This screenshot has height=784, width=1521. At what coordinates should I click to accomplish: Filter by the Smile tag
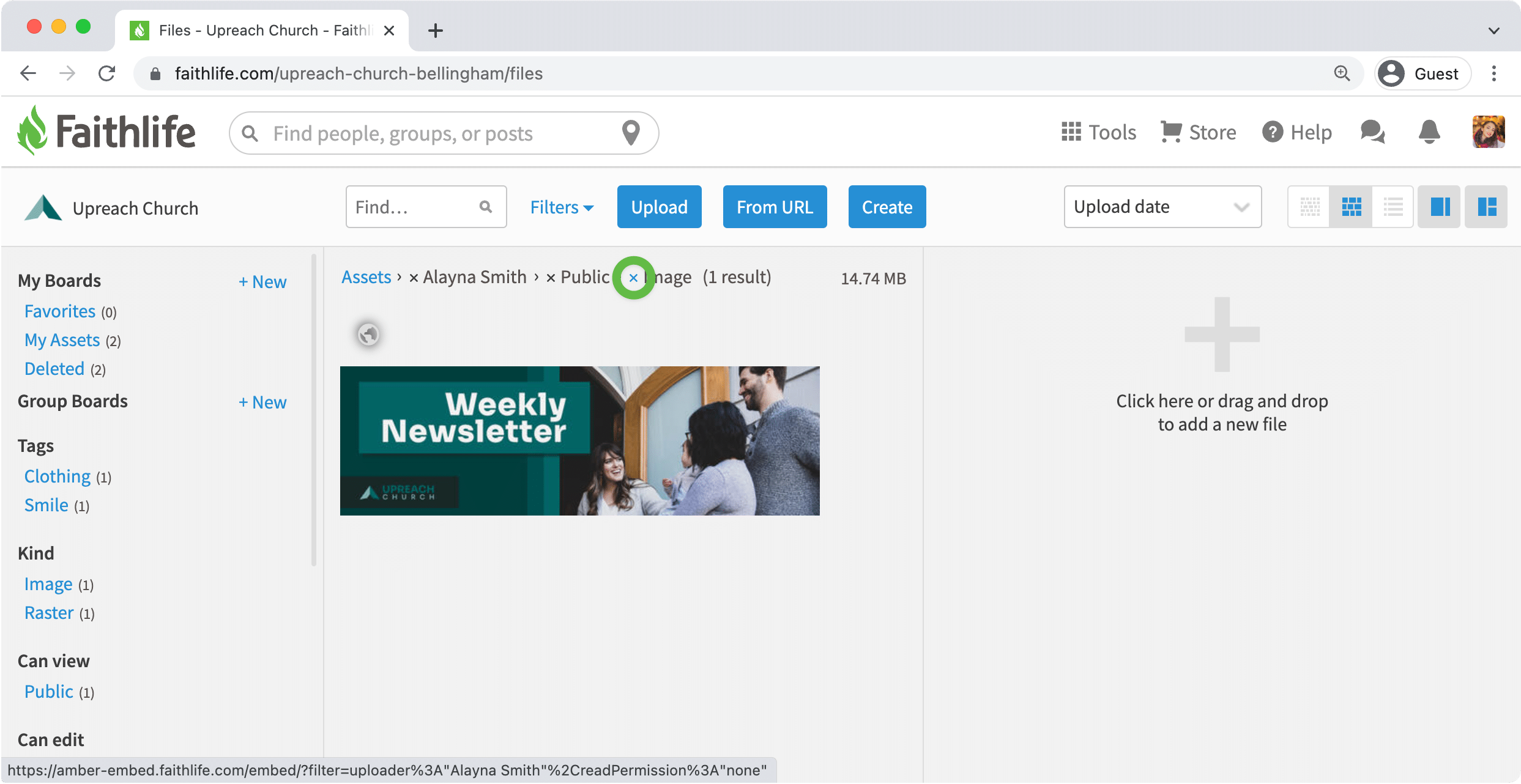[x=46, y=505]
